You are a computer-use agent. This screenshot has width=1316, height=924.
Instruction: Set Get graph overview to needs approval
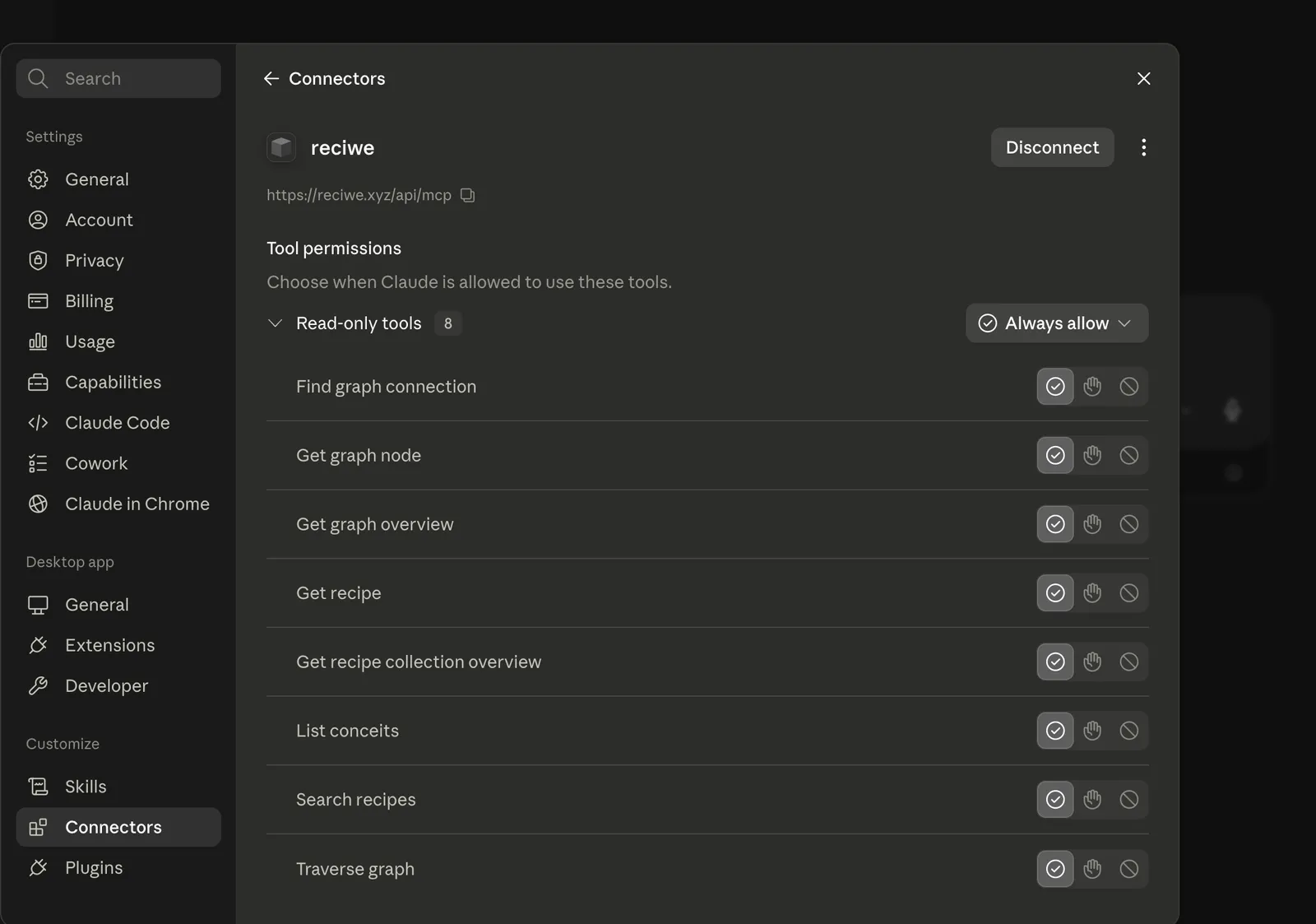click(1092, 524)
